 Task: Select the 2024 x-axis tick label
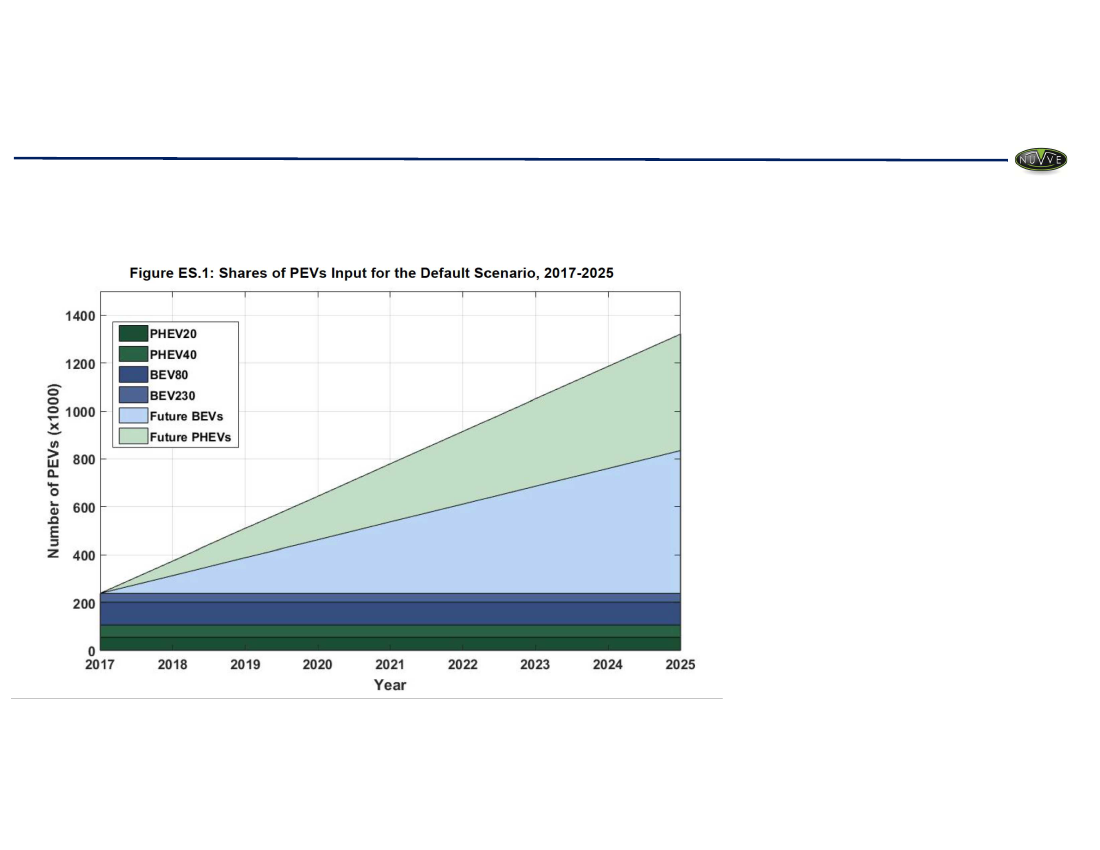coord(608,664)
